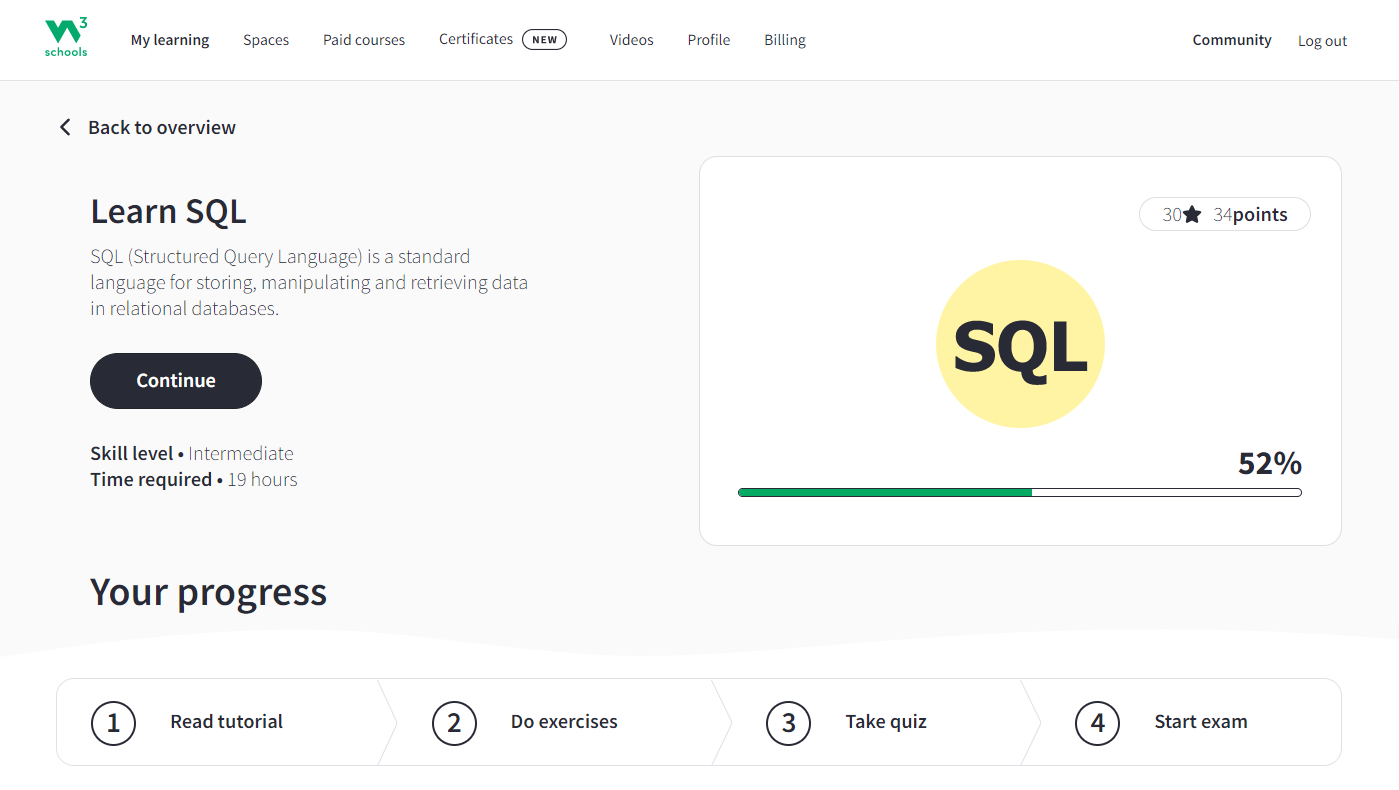Click the back arrow chevron icon
1399x790 pixels.
[x=65, y=127]
